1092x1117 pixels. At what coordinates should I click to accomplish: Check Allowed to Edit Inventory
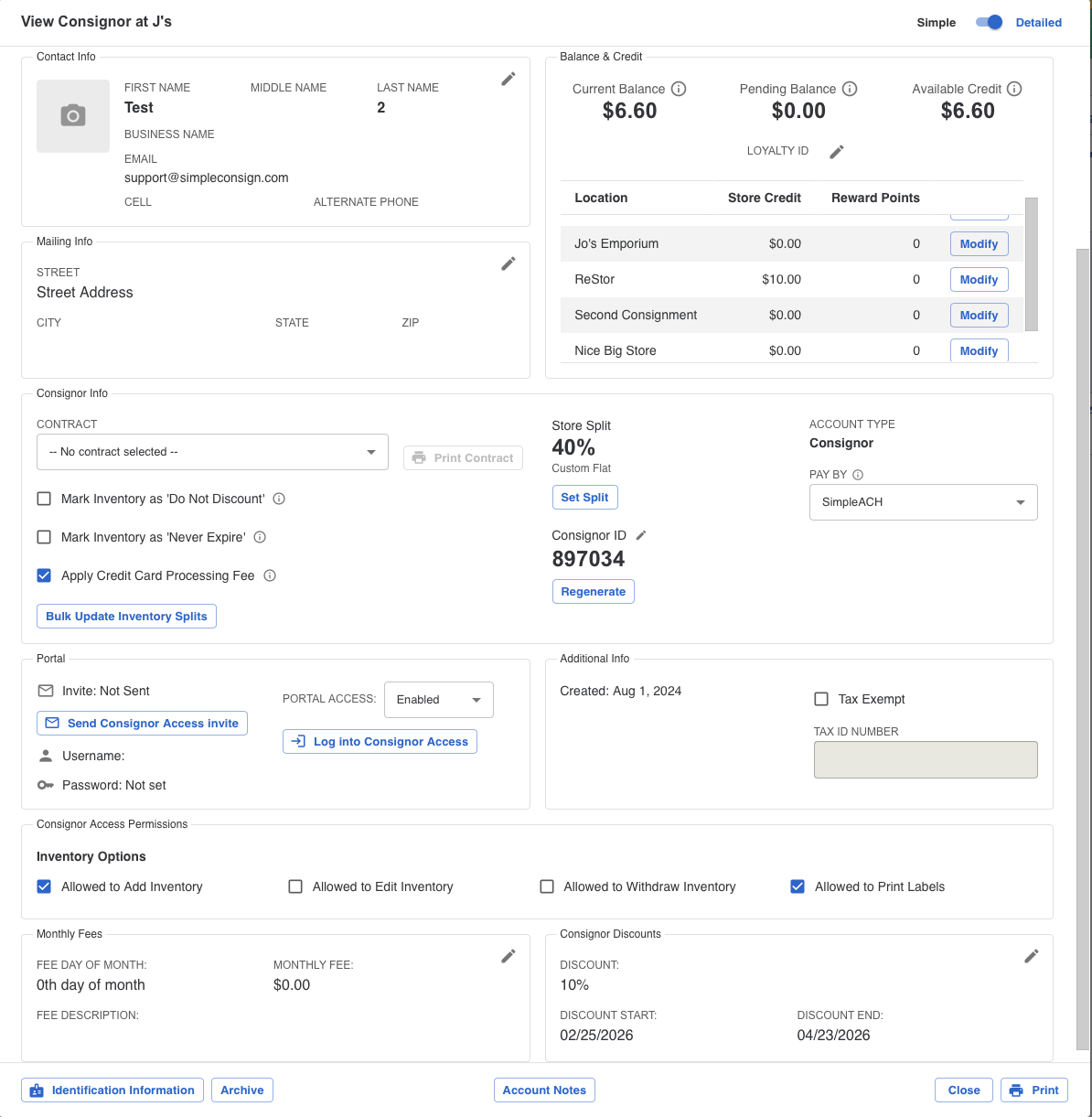pyautogui.click(x=295, y=886)
